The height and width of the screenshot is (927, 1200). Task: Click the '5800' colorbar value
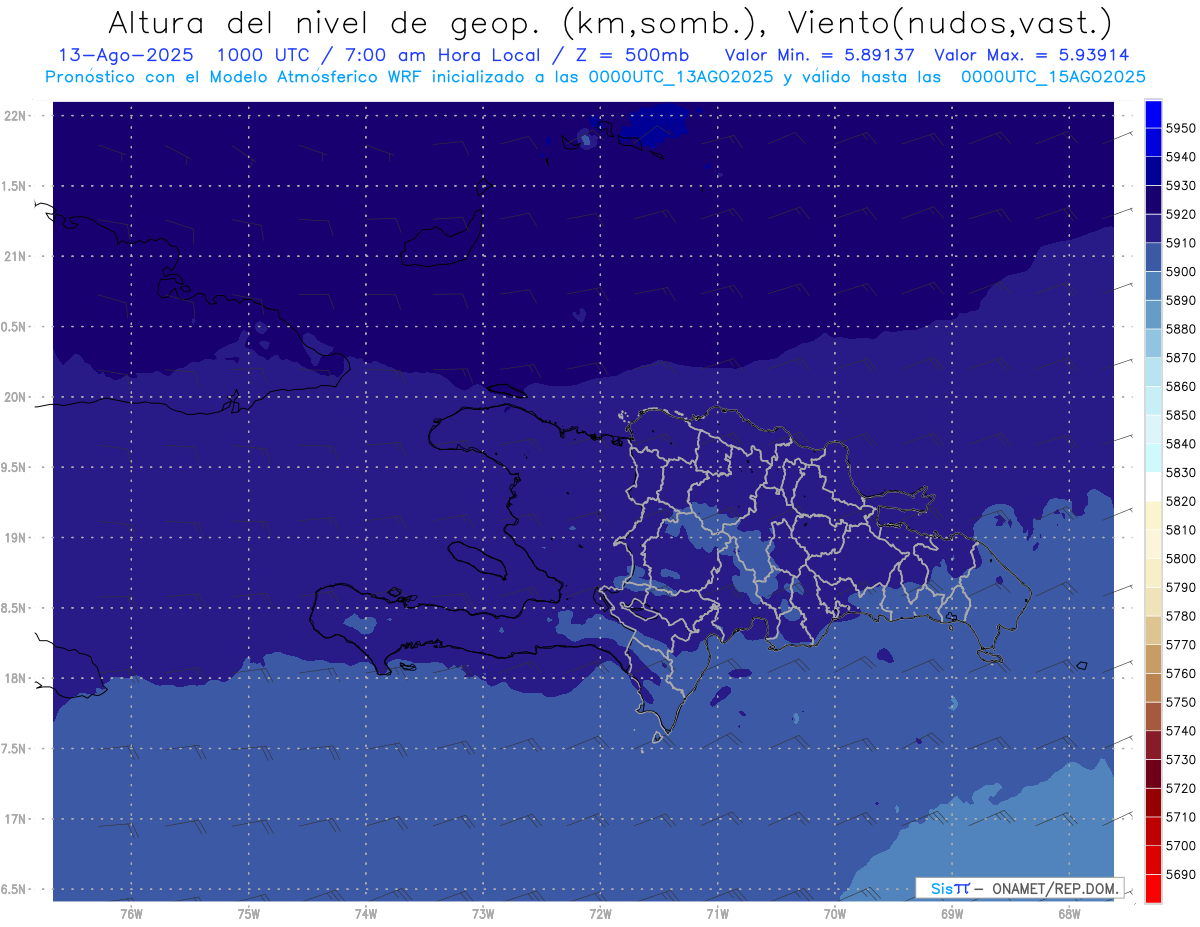1181,559
